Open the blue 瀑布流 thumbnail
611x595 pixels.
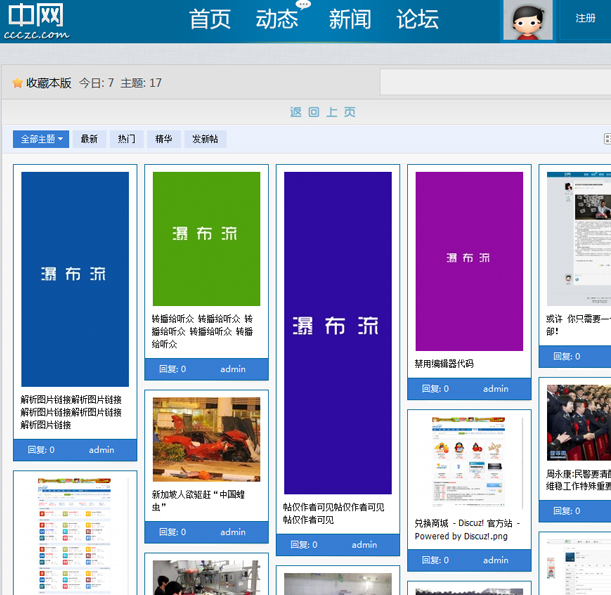(75, 279)
